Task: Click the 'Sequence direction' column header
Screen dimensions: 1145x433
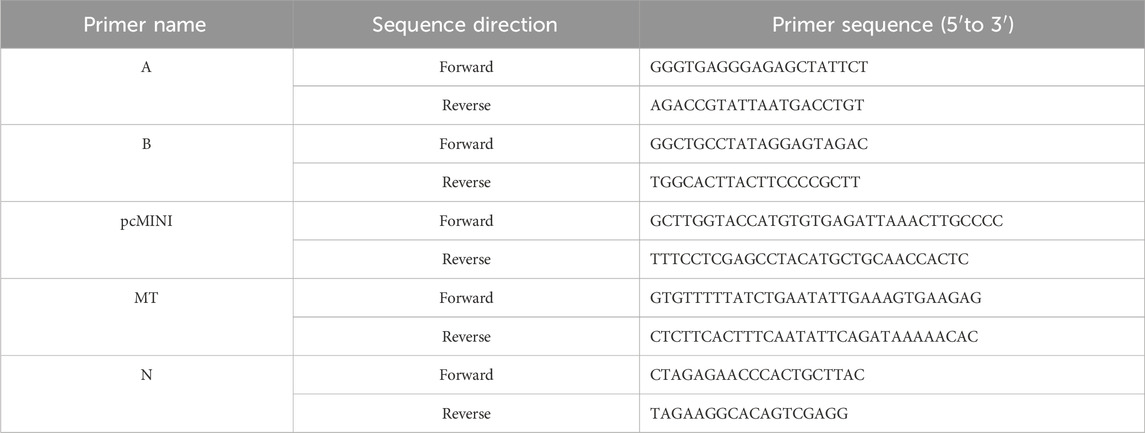Action: click(464, 25)
